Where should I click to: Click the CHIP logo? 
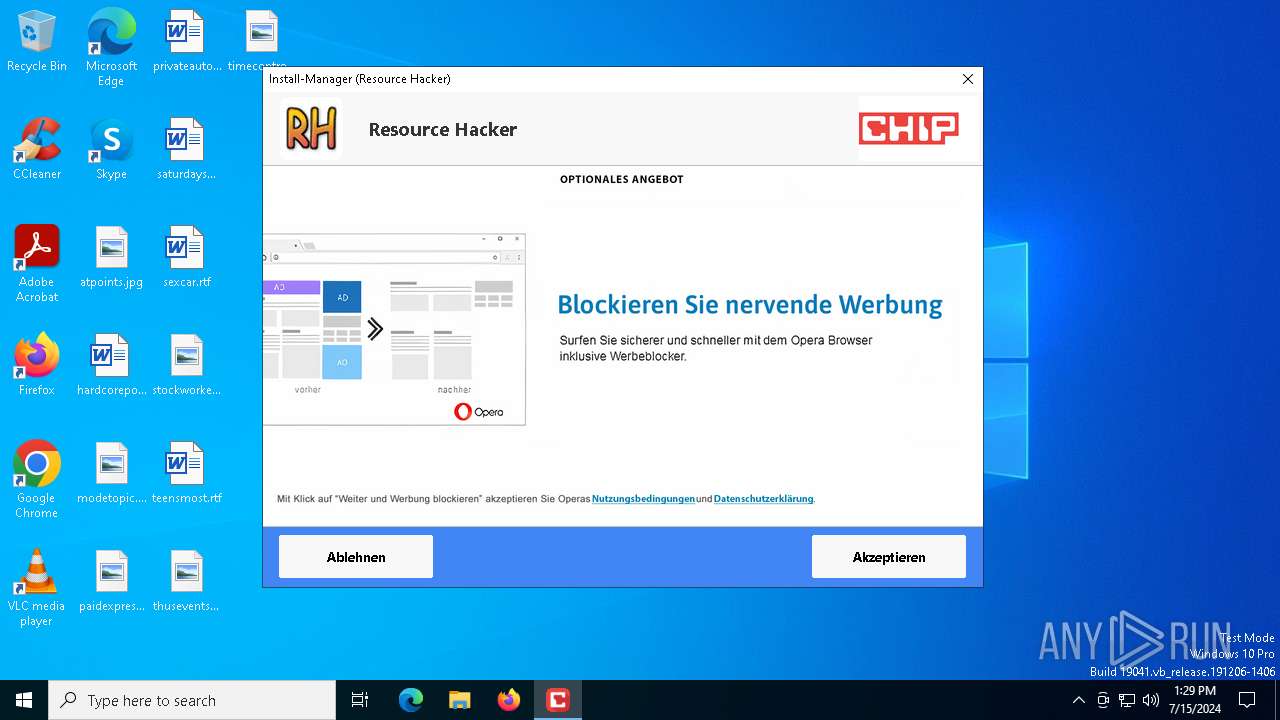tap(908, 129)
